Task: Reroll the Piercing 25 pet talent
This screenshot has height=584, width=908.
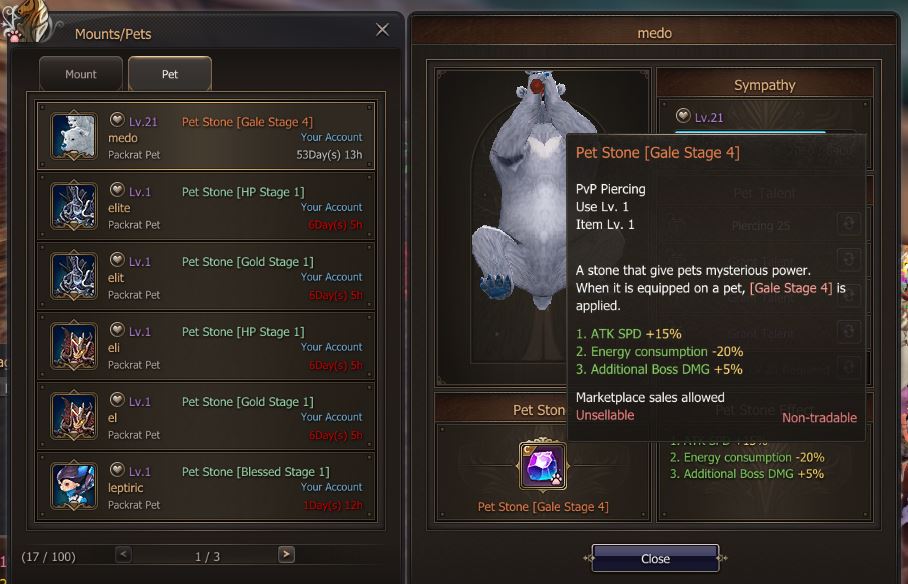Action: pyautogui.click(x=848, y=224)
